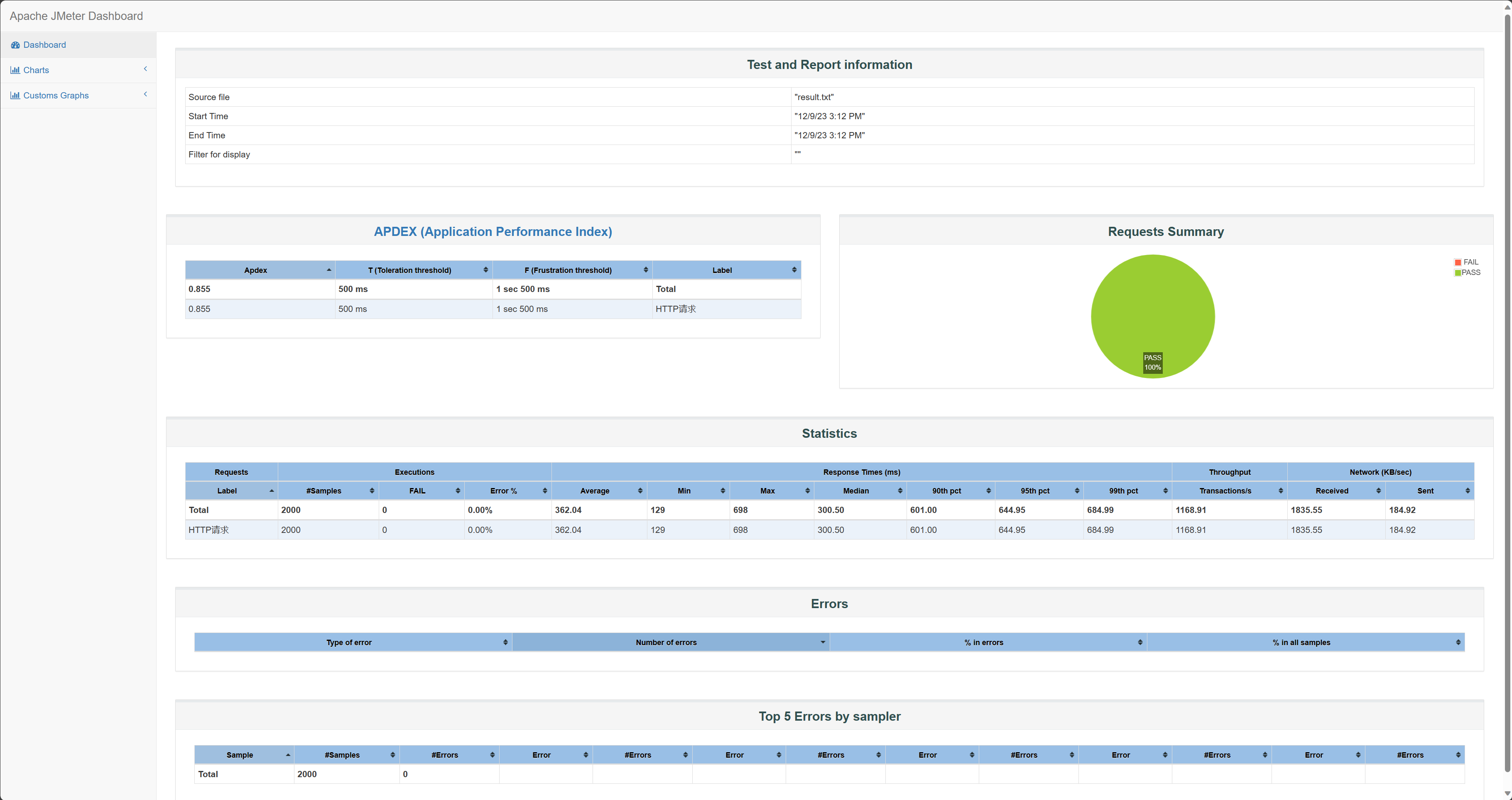Open the Customs Graphs sidebar menu

[x=56, y=95]
